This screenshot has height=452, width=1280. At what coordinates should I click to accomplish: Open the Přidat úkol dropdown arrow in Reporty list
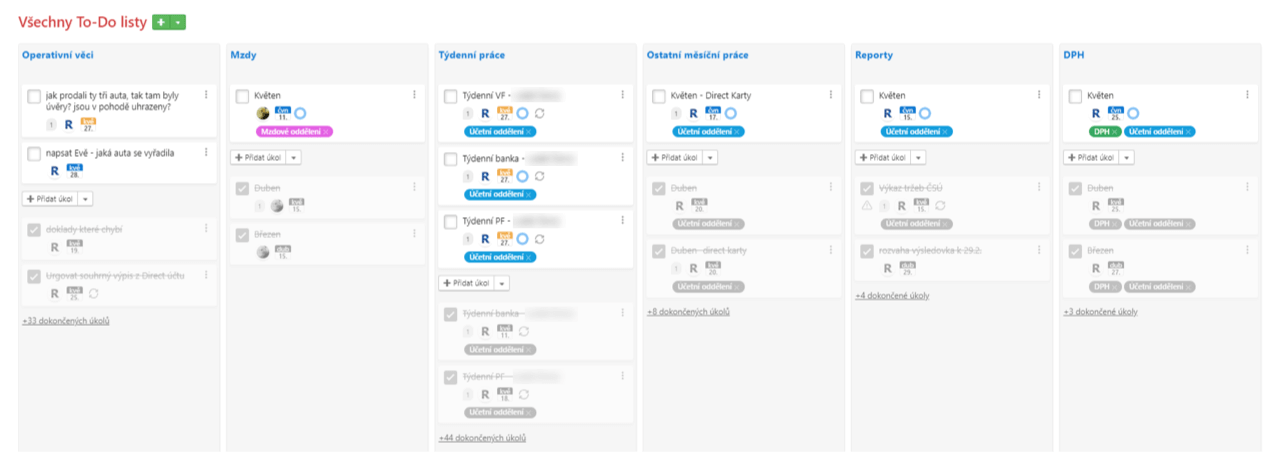coord(918,158)
